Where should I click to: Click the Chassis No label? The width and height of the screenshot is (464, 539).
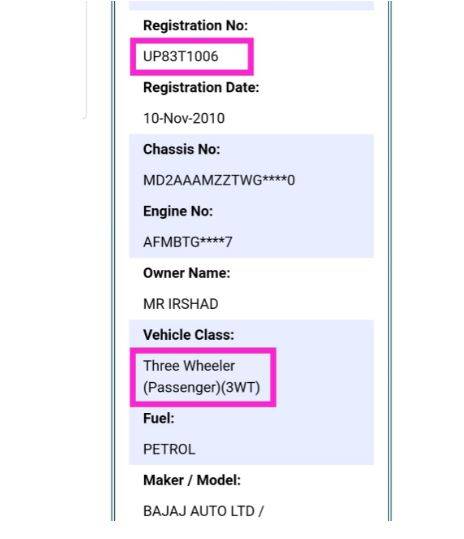pos(181,149)
